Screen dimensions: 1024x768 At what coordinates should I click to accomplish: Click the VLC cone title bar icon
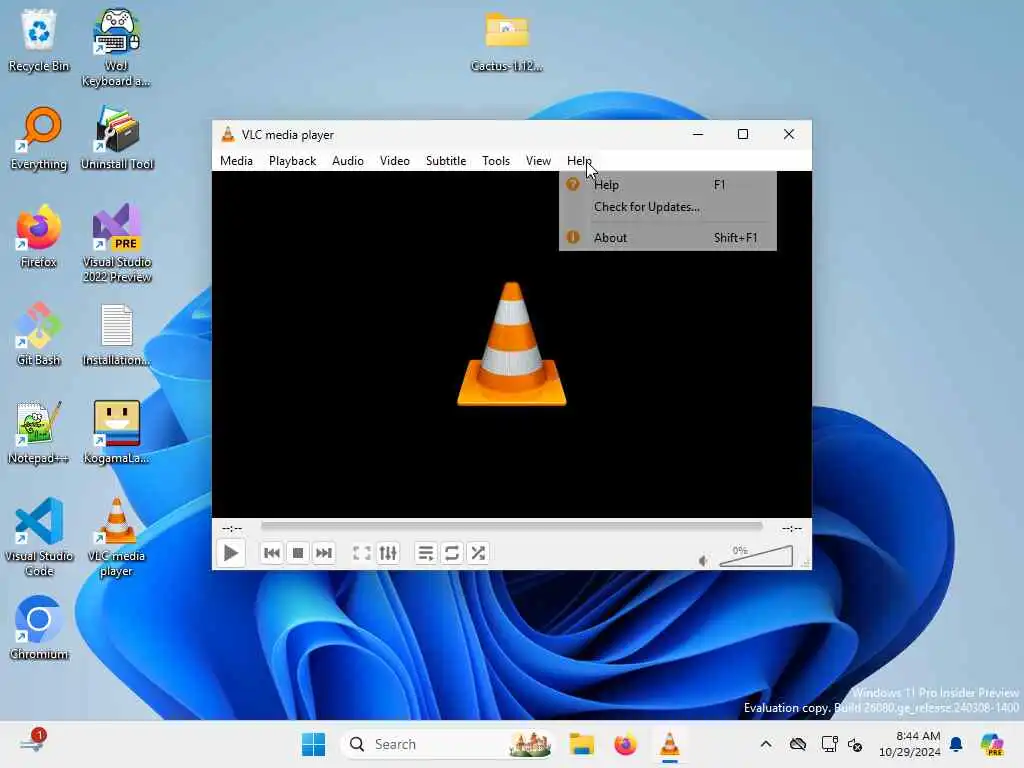(228, 135)
